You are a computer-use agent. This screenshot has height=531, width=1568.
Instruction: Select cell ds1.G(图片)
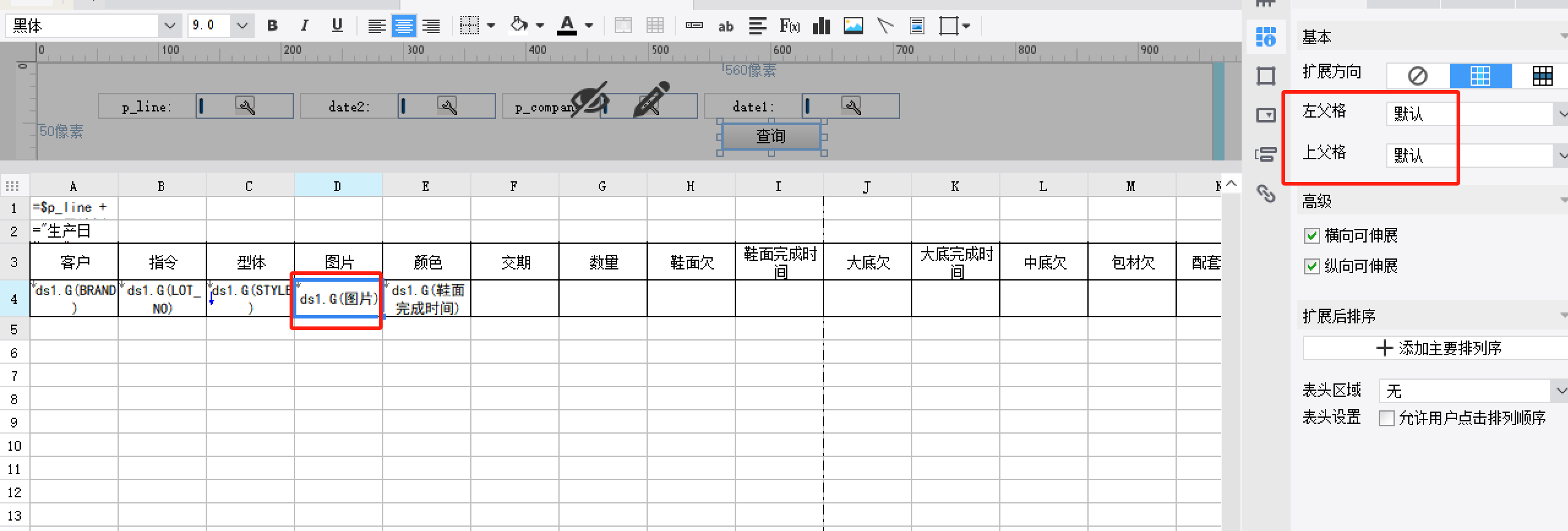(338, 299)
